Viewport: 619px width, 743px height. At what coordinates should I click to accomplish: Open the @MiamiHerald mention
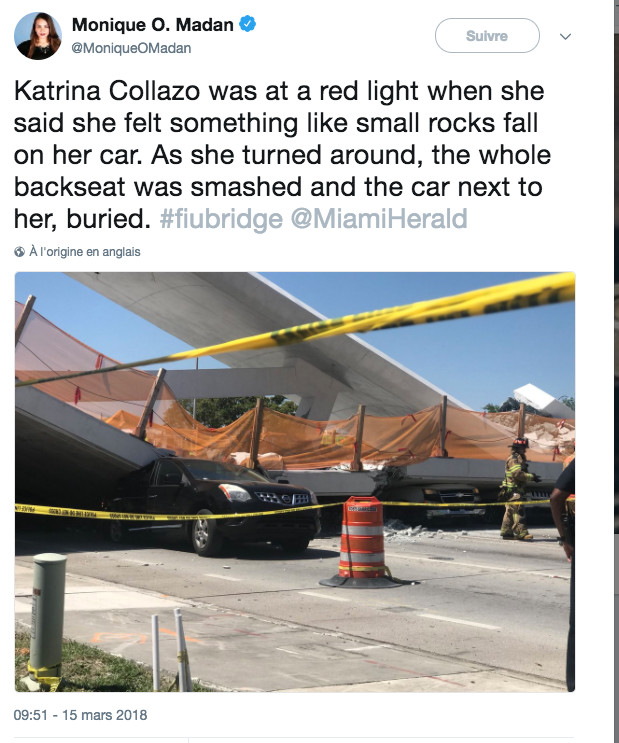click(379, 218)
